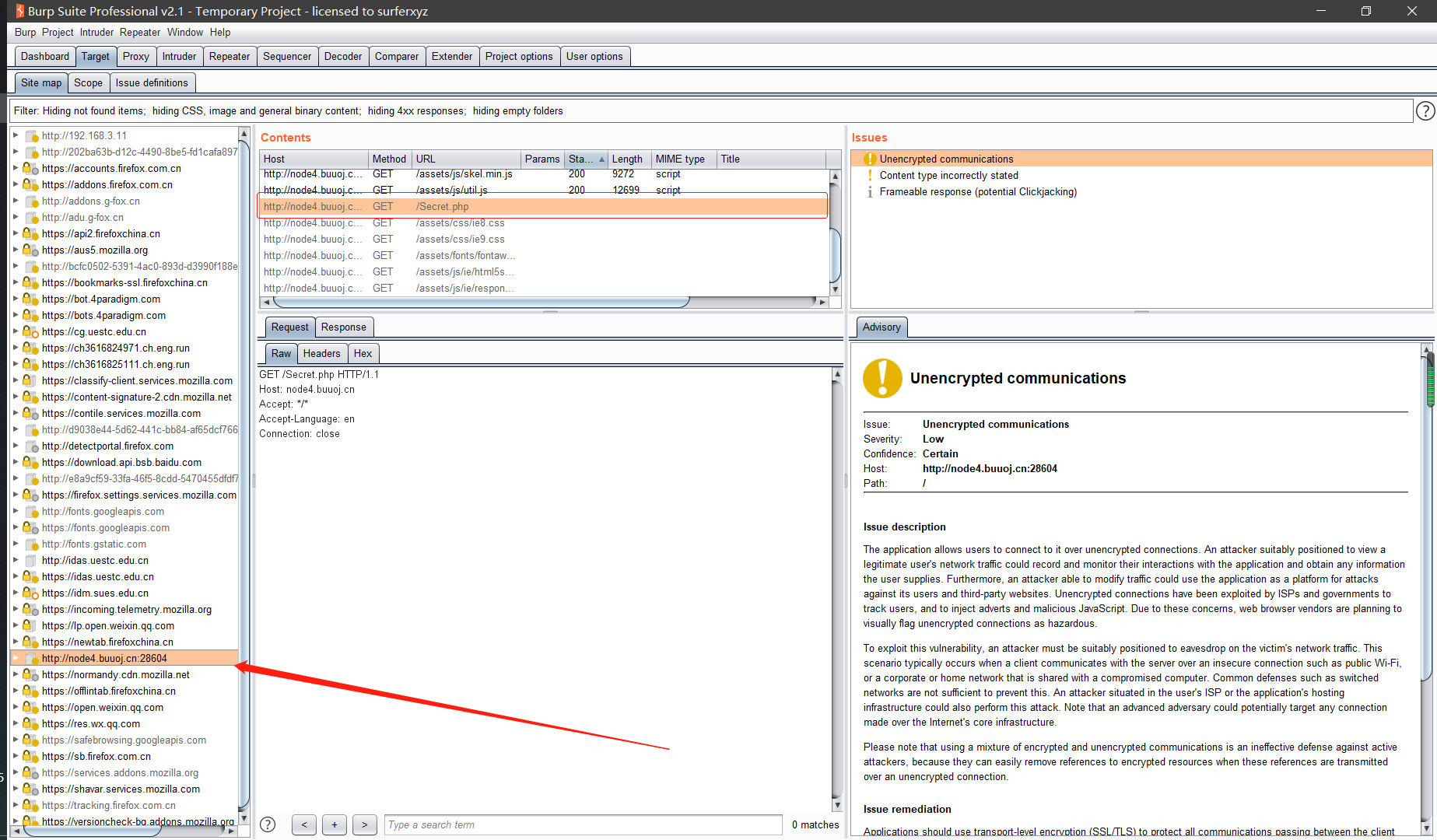Screen dimensions: 1437x840
Task: Expand the https://normandy.cdn.mozilla.net tree node
Action: click(x=16, y=674)
